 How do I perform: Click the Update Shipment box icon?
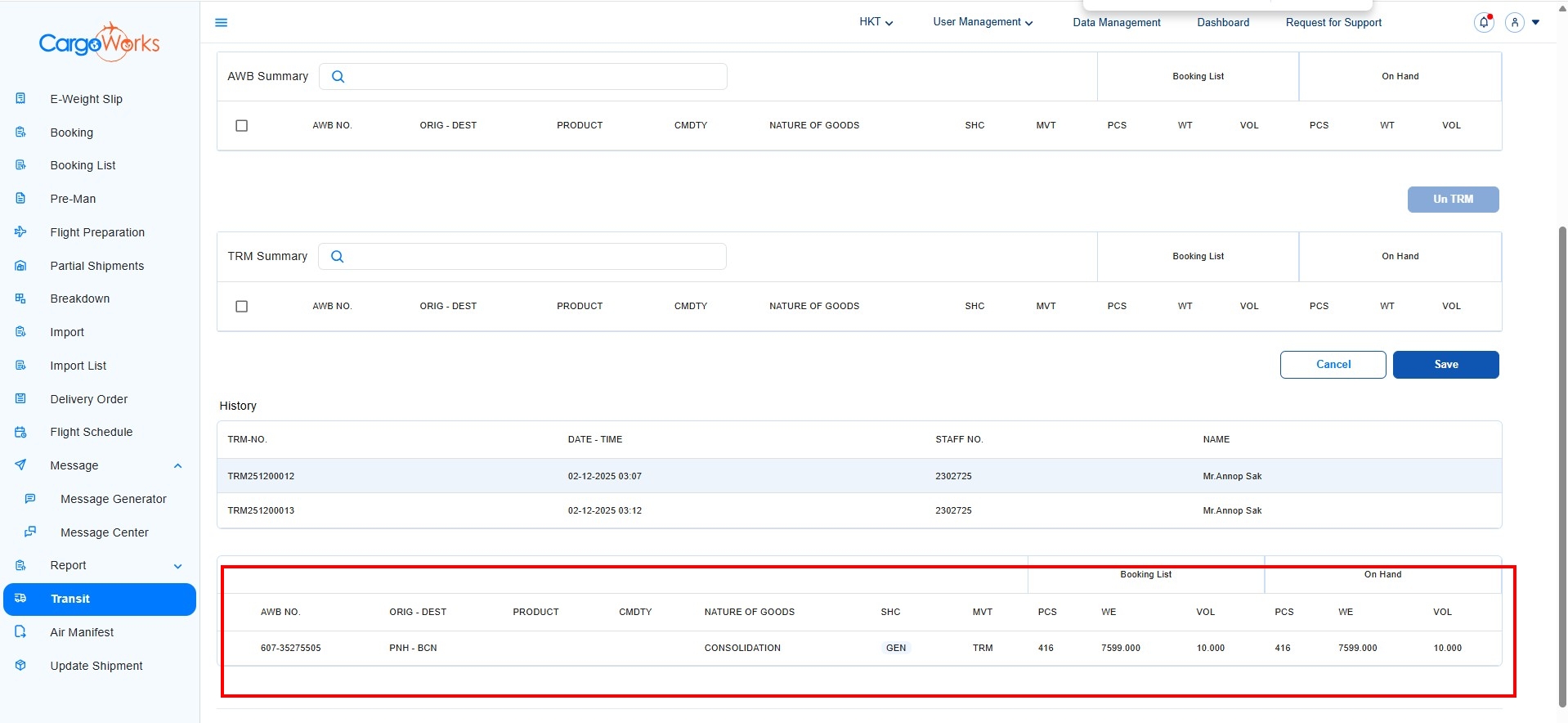pos(21,665)
